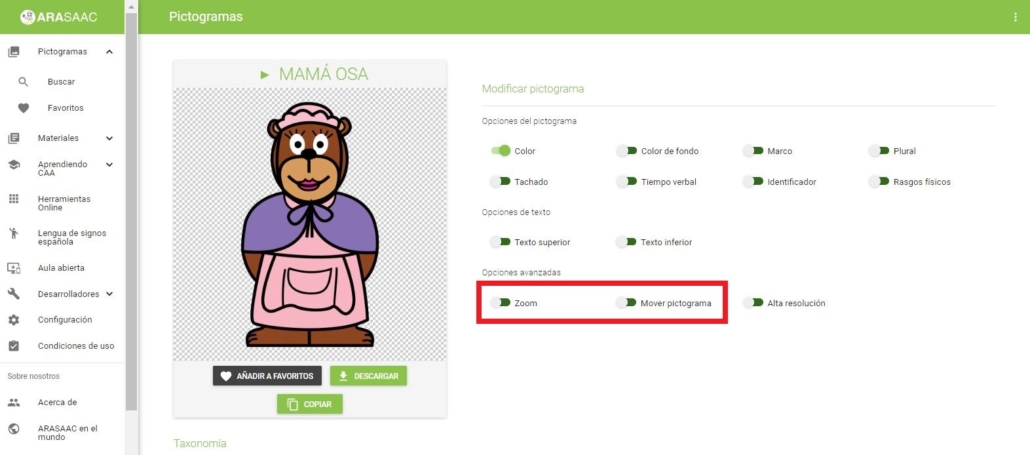Image resolution: width=1030 pixels, height=455 pixels.
Task: Click the Materiales library icon
Action: 14,139
